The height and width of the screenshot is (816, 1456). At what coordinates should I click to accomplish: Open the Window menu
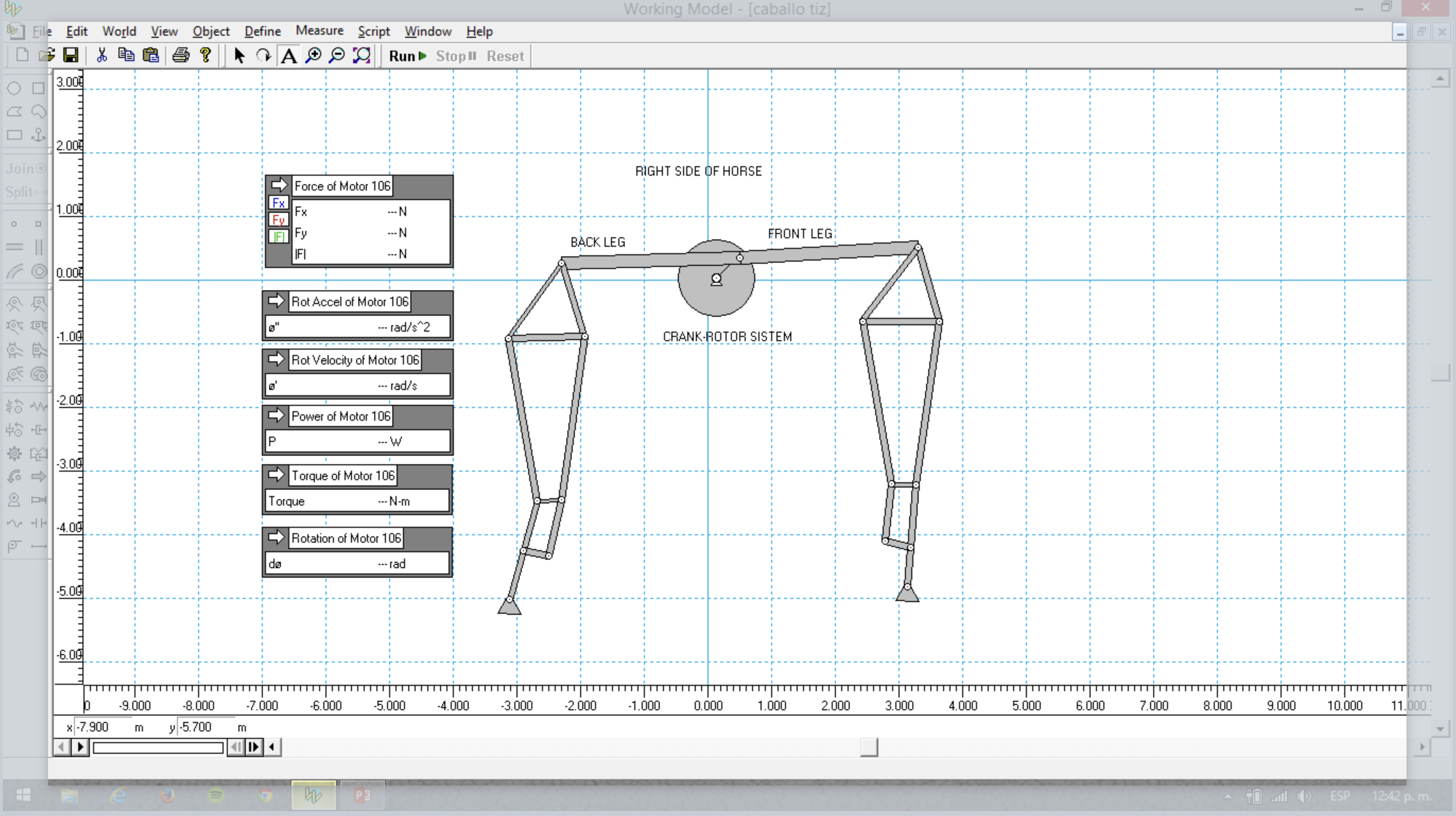[x=428, y=31]
